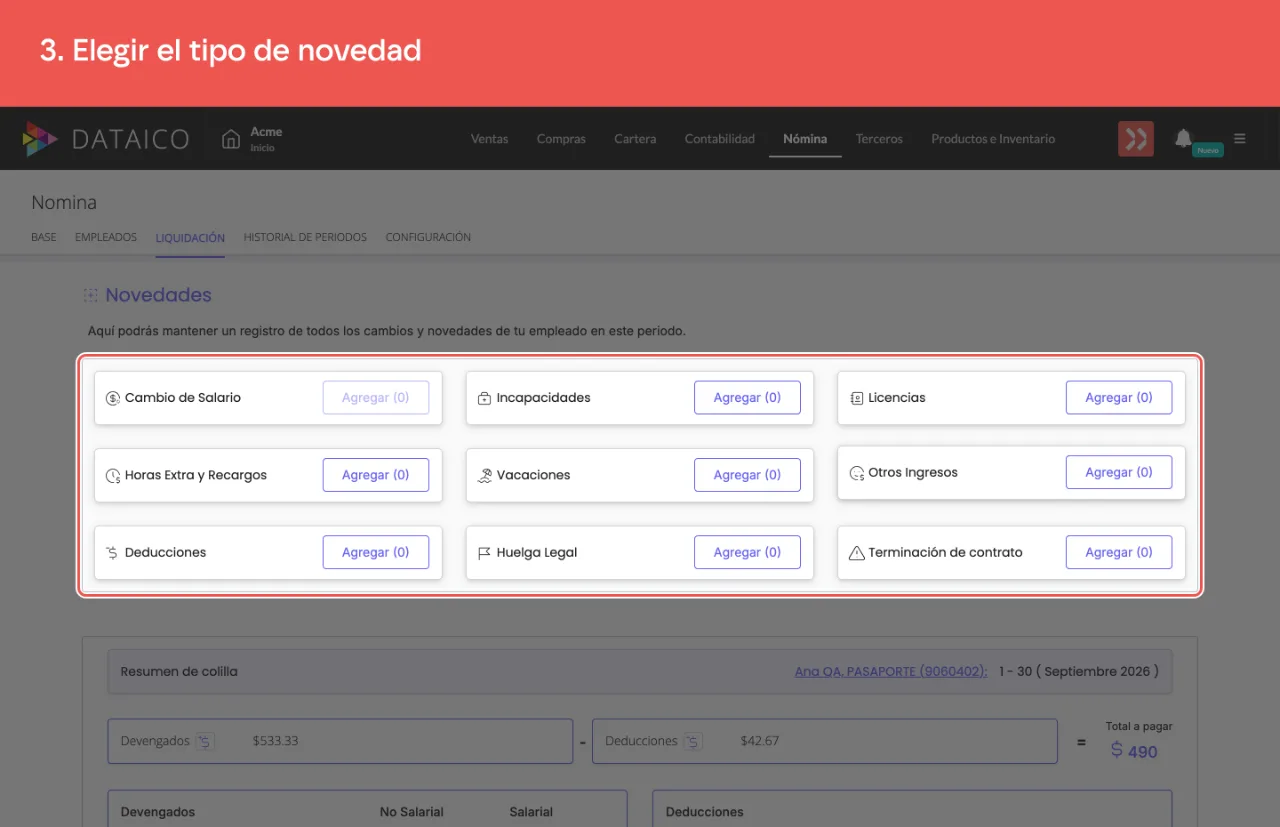Image resolution: width=1280 pixels, height=827 pixels.
Task: Open Productos e Inventario menu
Action: 993,139
